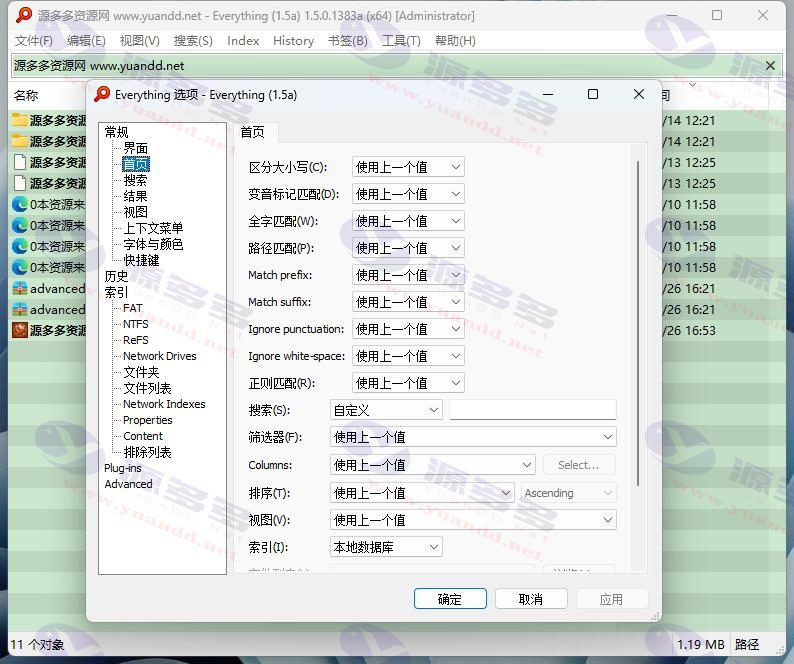Open the 路径匹配 dropdown
The width and height of the screenshot is (794, 664).
pos(408,248)
